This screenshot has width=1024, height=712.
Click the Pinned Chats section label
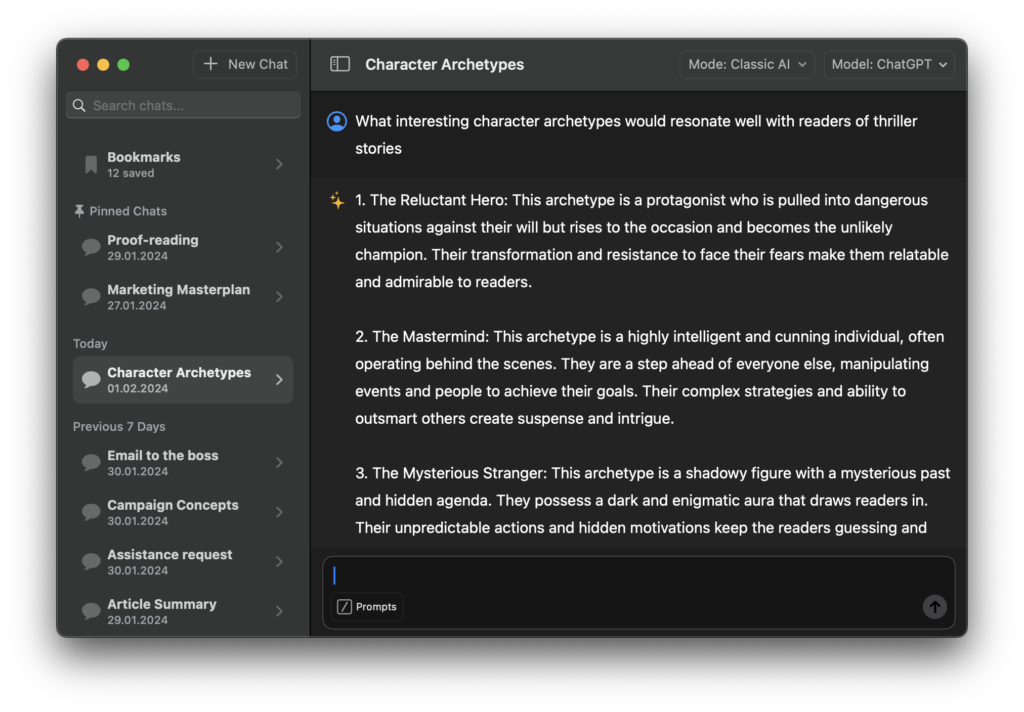(x=128, y=211)
